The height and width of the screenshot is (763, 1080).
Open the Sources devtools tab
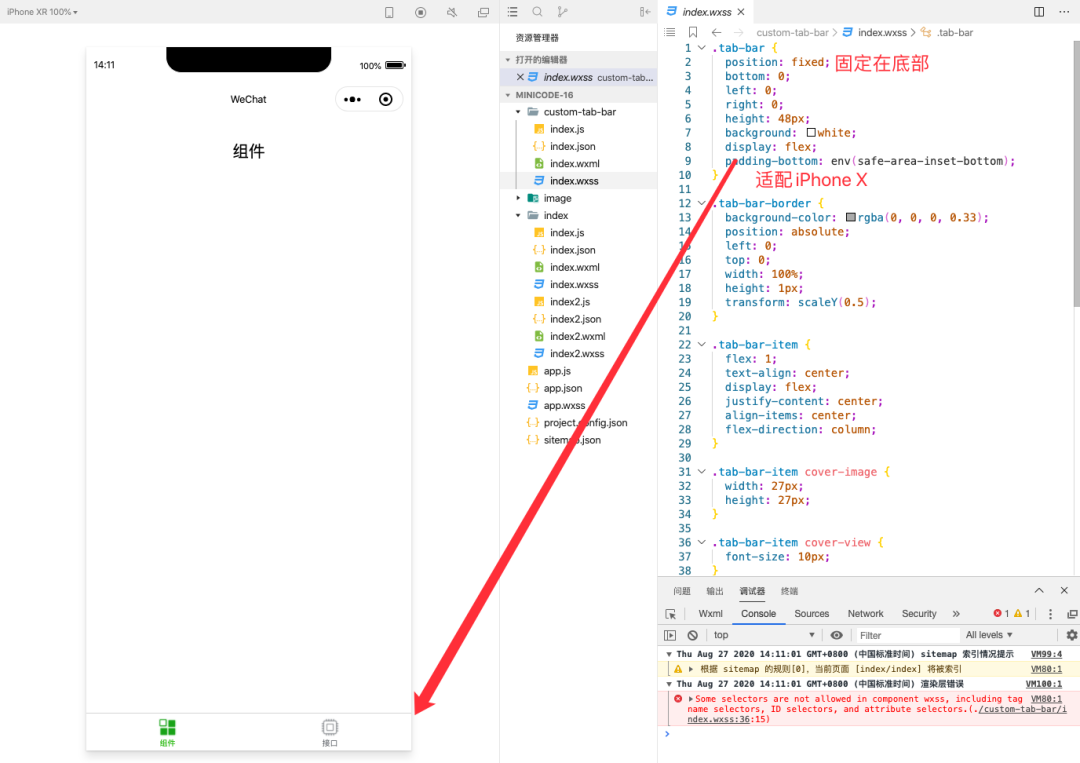pyautogui.click(x=811, y=614)
